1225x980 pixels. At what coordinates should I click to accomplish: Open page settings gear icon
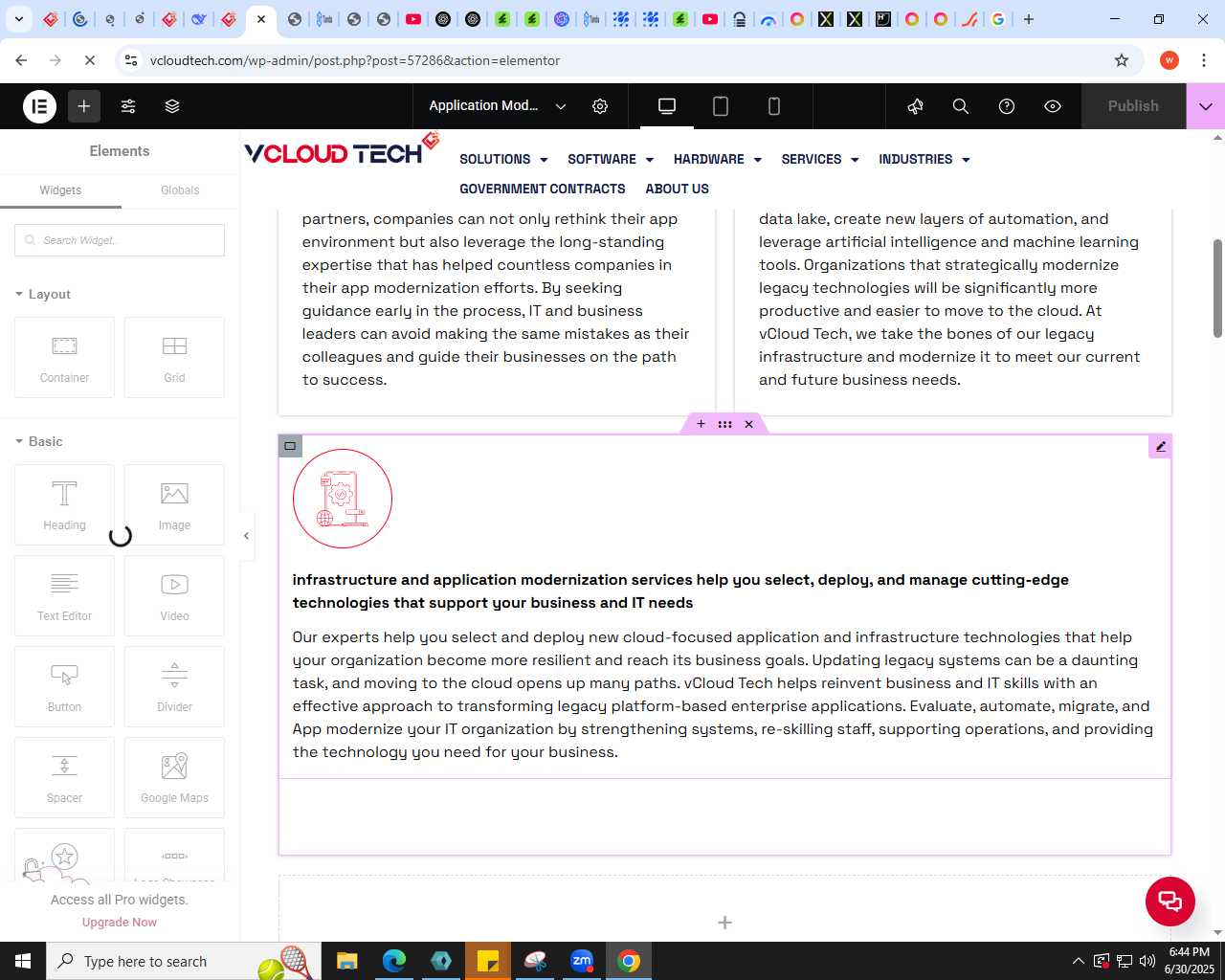click(600, 106)
